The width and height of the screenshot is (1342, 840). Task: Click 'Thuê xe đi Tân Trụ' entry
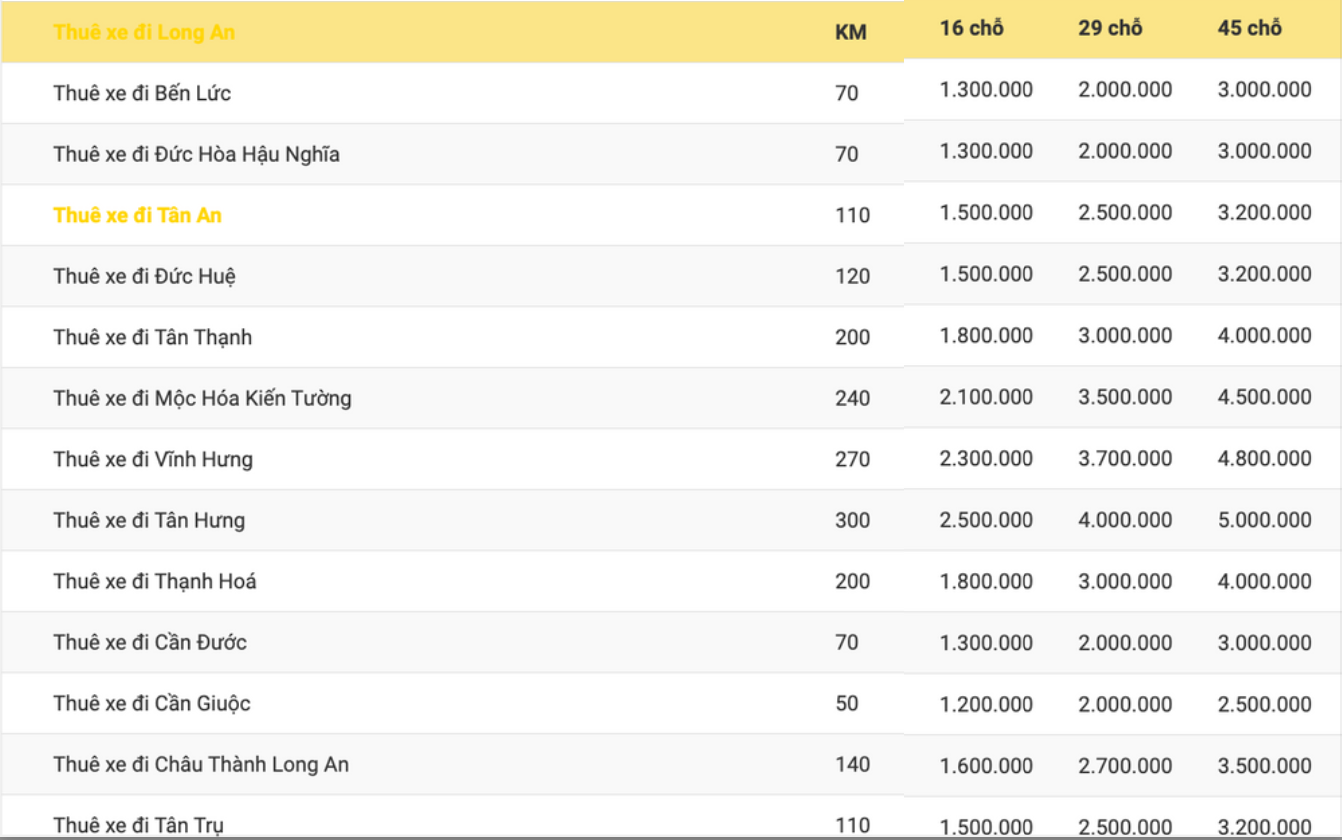point(139,825)
